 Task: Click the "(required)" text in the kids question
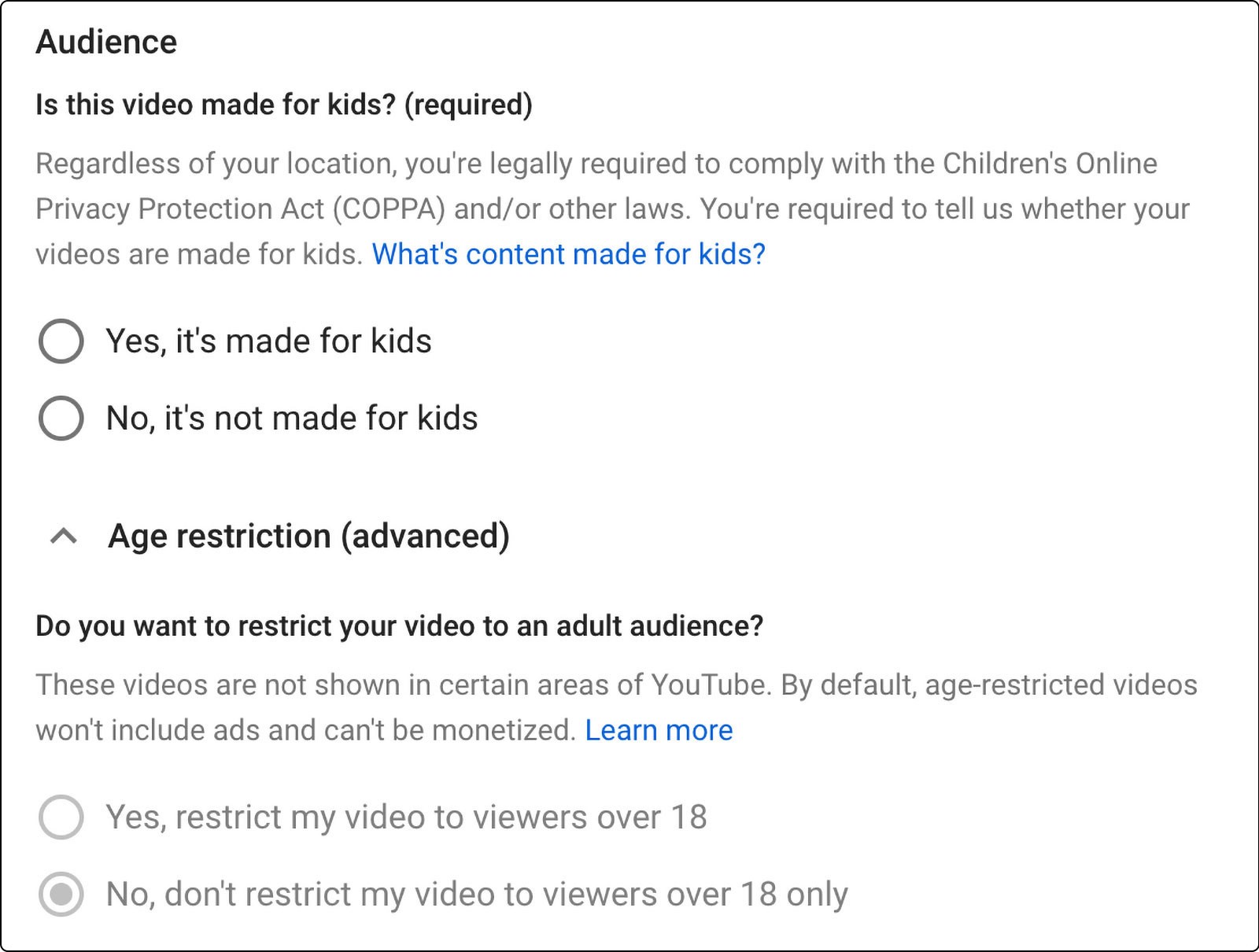(468, 105)
